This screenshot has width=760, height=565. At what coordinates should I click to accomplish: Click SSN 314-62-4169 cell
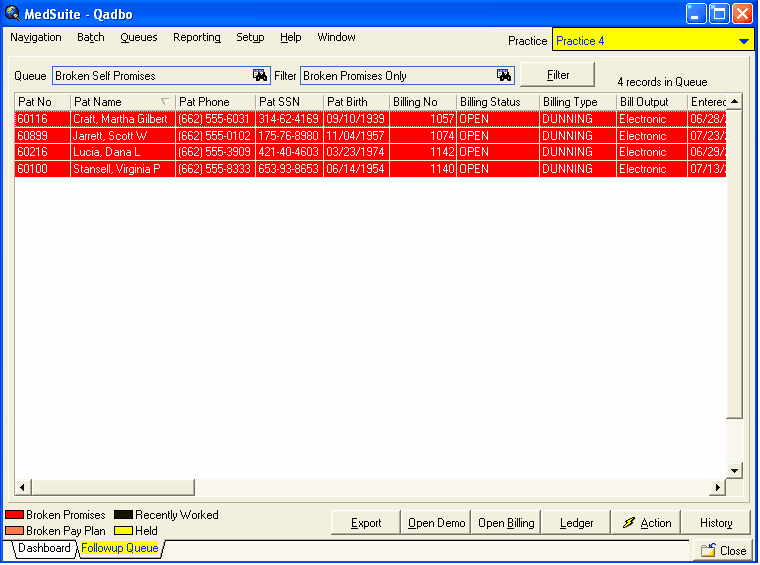point(288,119)
